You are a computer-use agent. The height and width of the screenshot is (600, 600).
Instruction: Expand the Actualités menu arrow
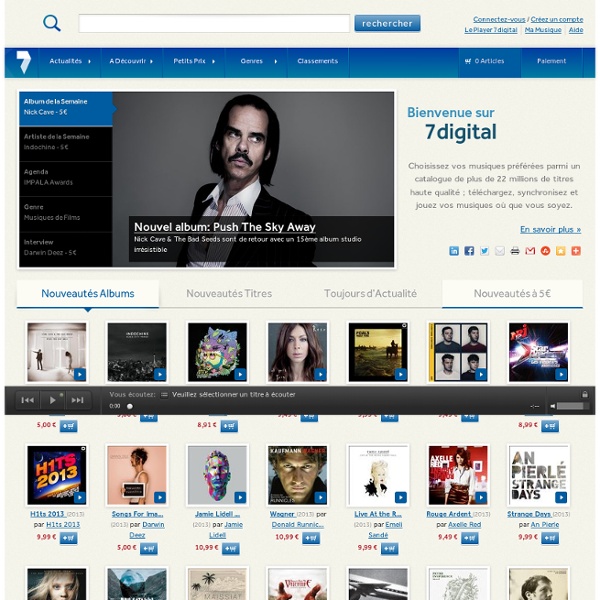point(89,61)
